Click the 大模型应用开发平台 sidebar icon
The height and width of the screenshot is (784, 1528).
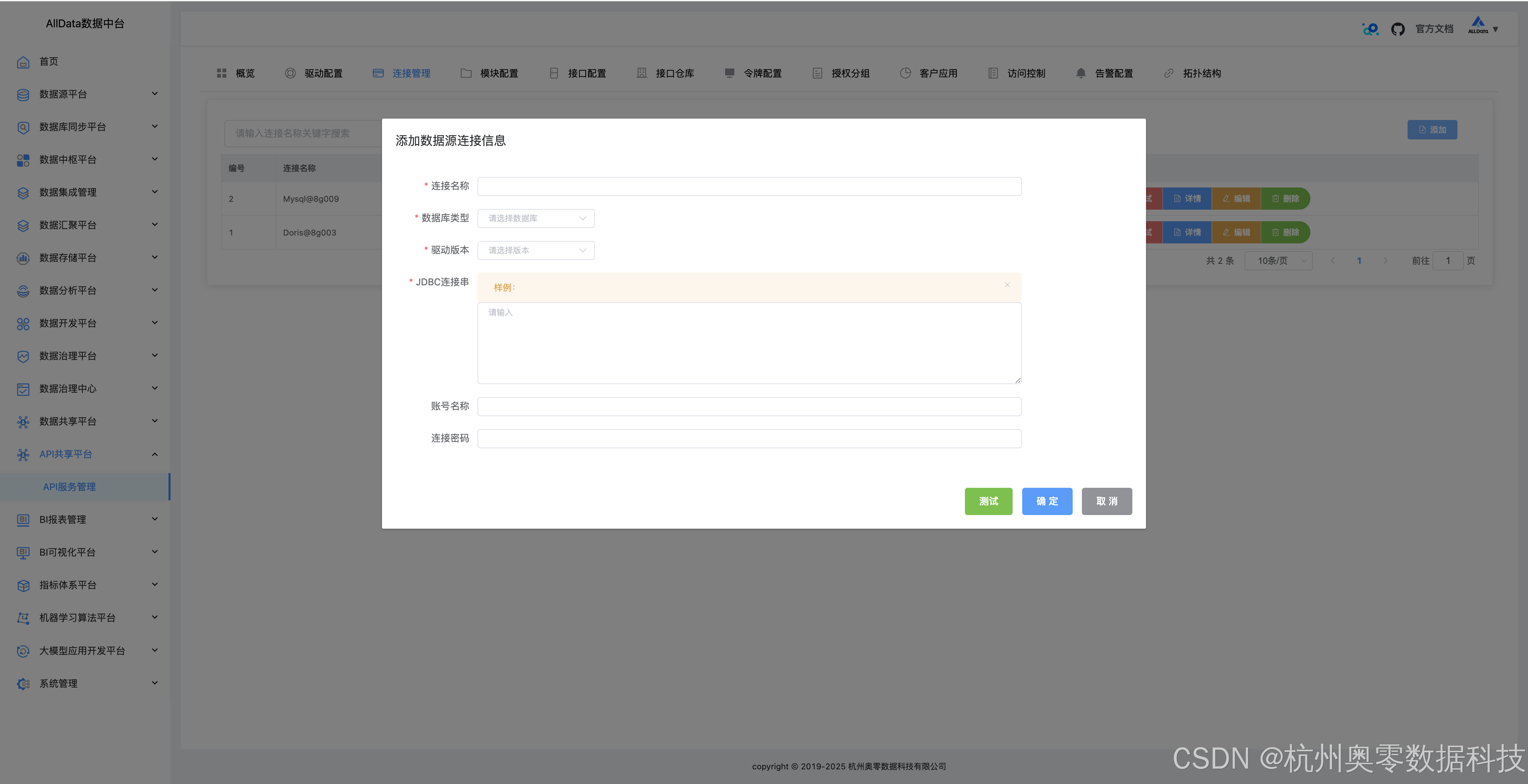(x=23, y=651)
